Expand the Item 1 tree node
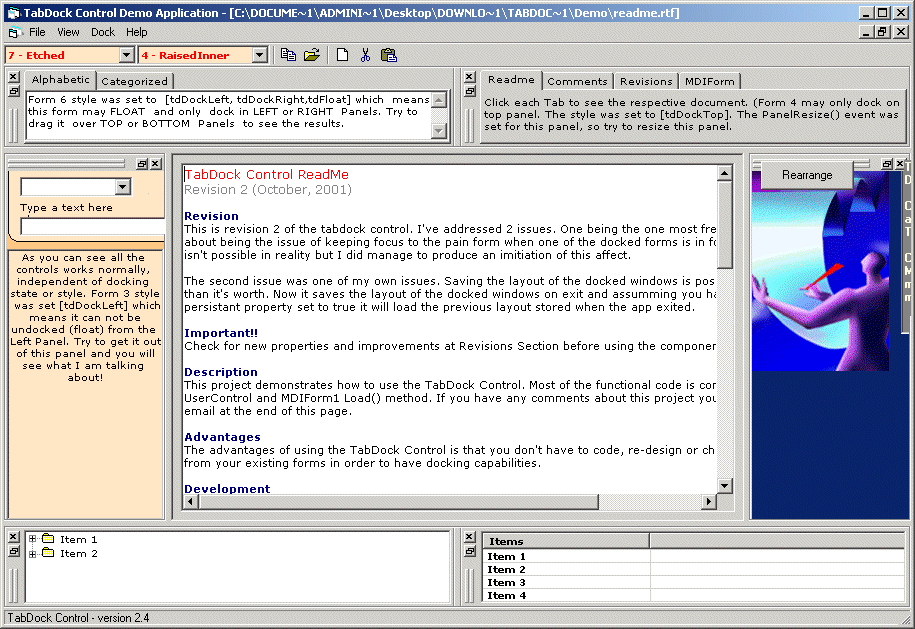This screenshot has width=915, height=629. tap(33, 540)
